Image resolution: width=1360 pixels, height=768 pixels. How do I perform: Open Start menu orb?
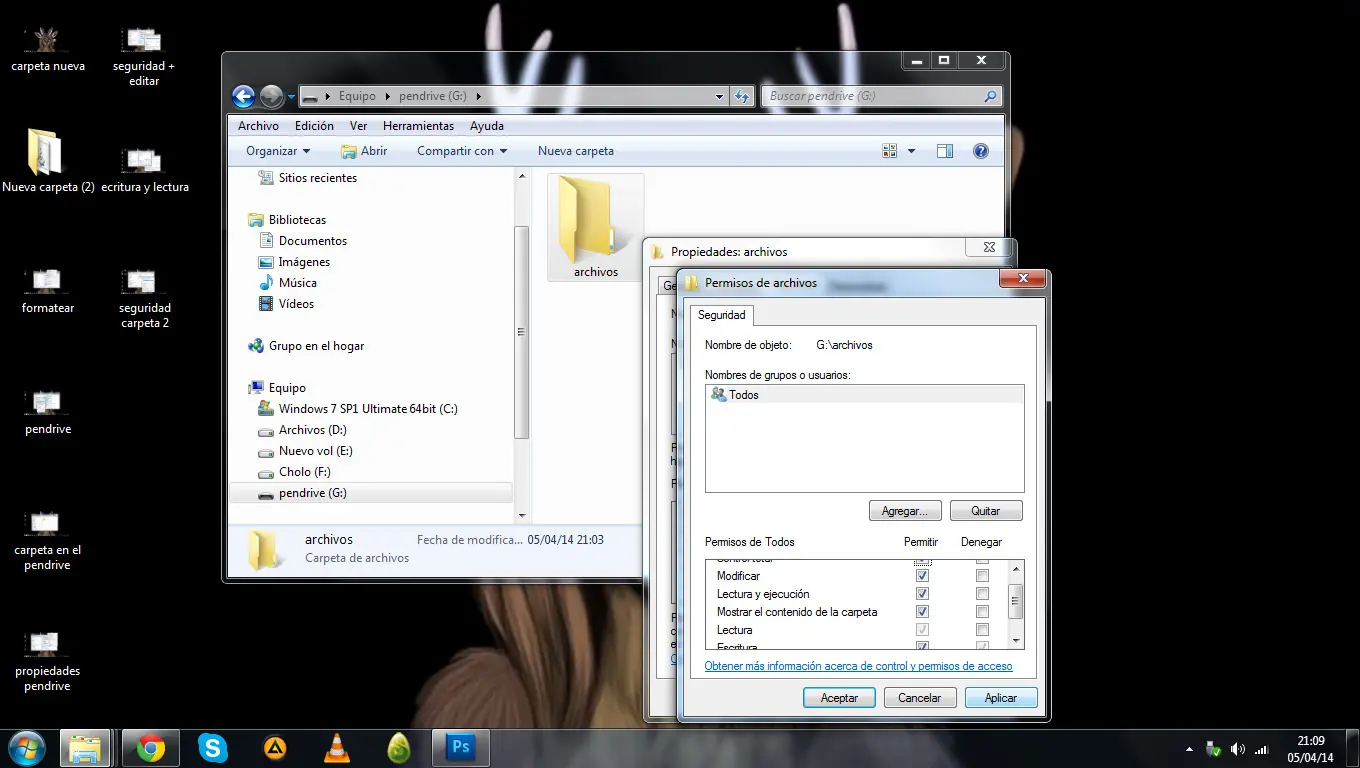click(x=27, y=748)
